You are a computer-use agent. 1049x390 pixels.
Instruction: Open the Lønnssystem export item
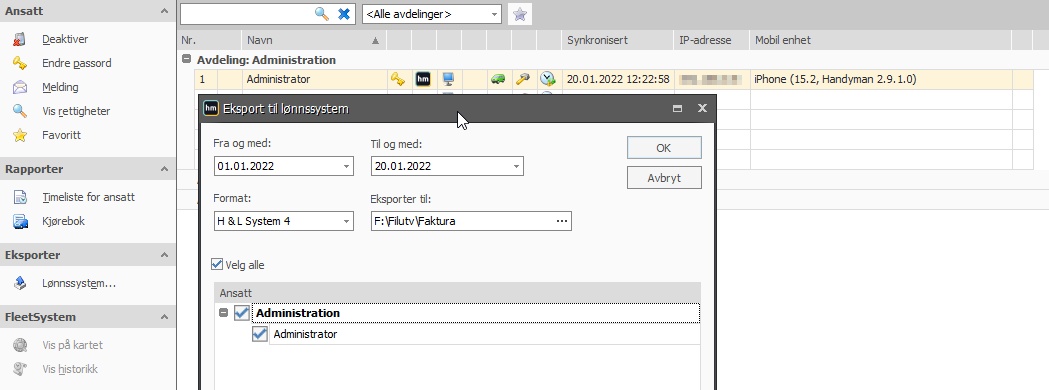(79, 283)
